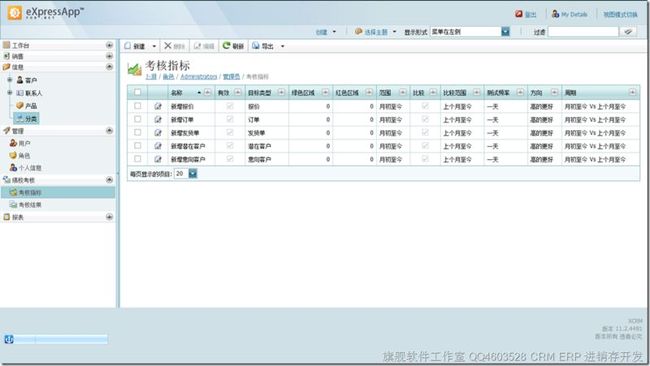The width and height of the screenshot is (650, 366).
Task: Click the green chart icon beside 考核指标 title
Action: click(134, 69)
